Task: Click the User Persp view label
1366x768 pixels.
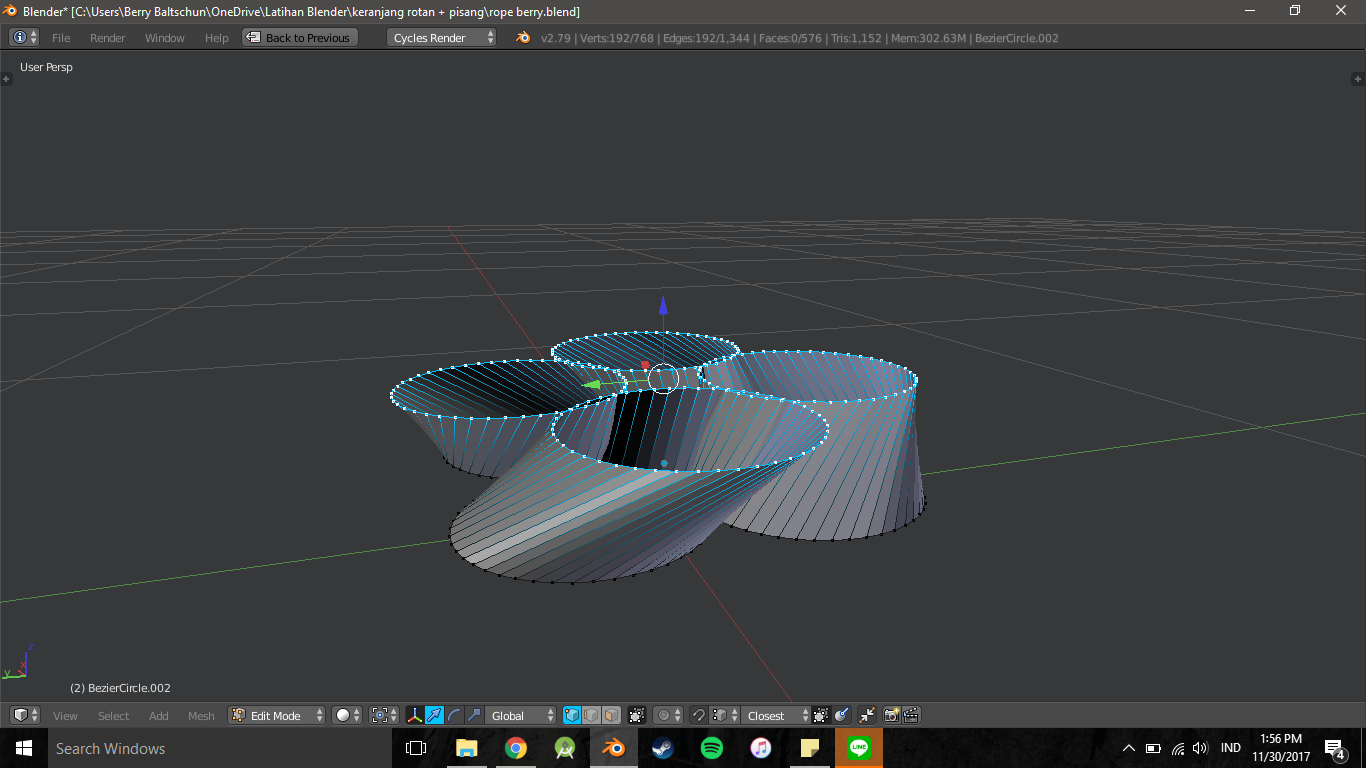Action: pyautogui.click(x=46, y=67)
